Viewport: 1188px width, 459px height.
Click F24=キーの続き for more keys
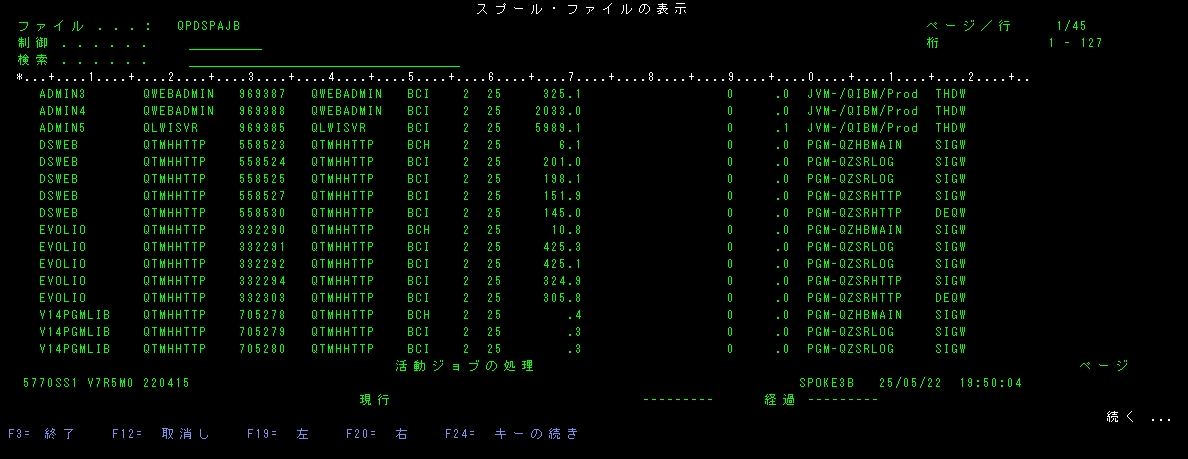tap(511, 434)
